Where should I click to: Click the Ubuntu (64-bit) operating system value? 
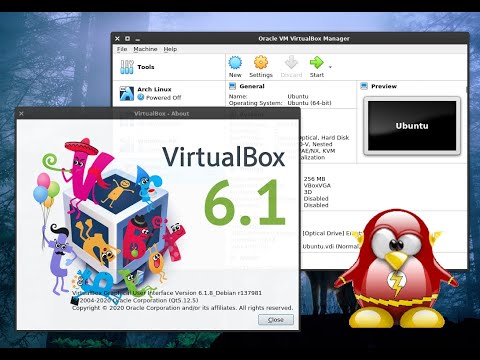309,103
